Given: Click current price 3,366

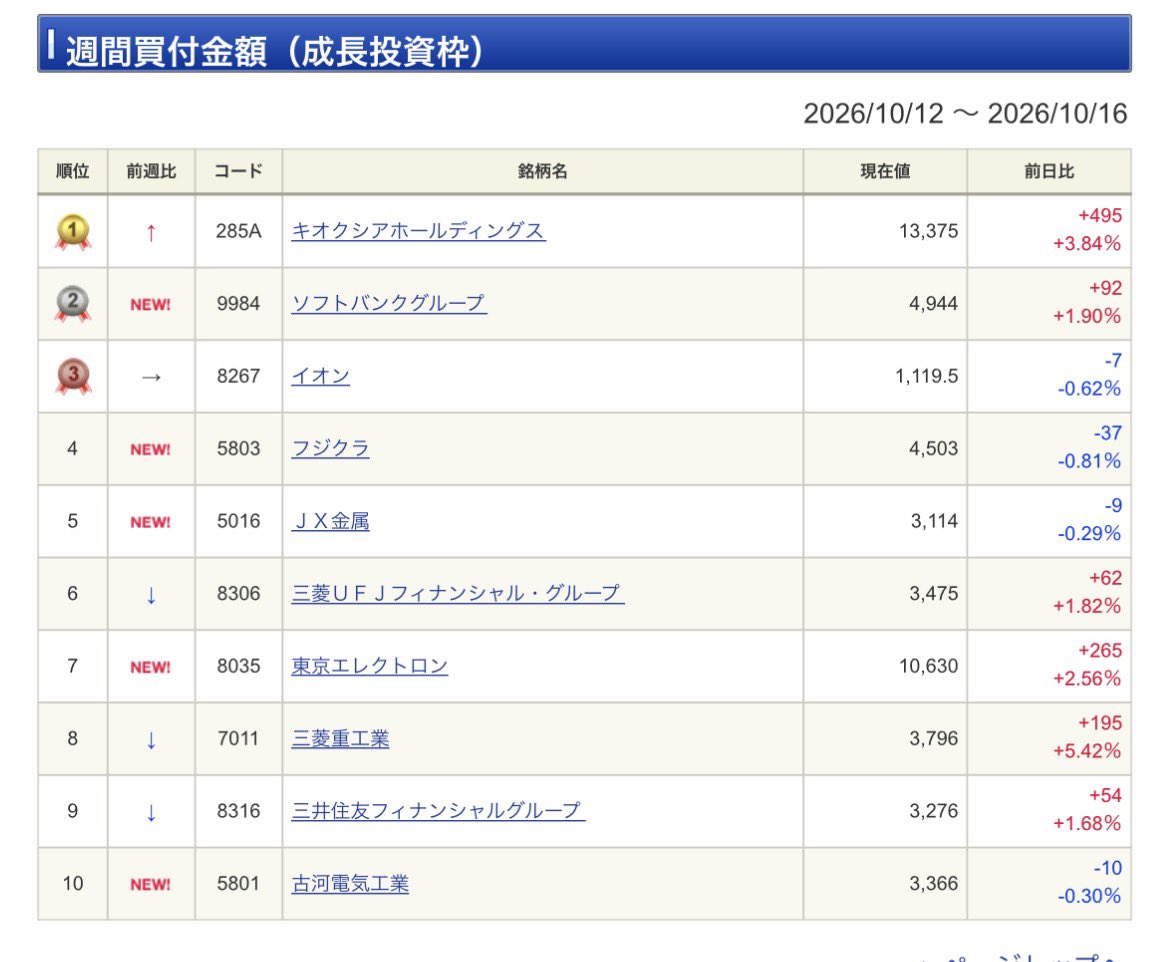Looking at the screenshot, I should [933, 884].
